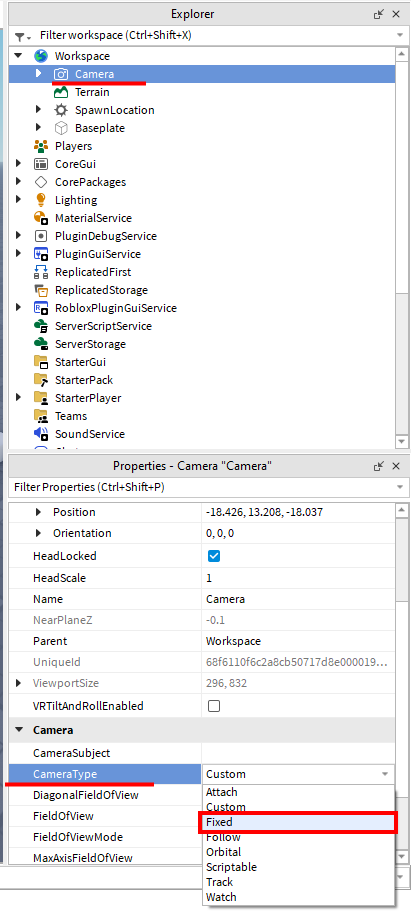Choose Attach from the CameraType list

point(298,792)
